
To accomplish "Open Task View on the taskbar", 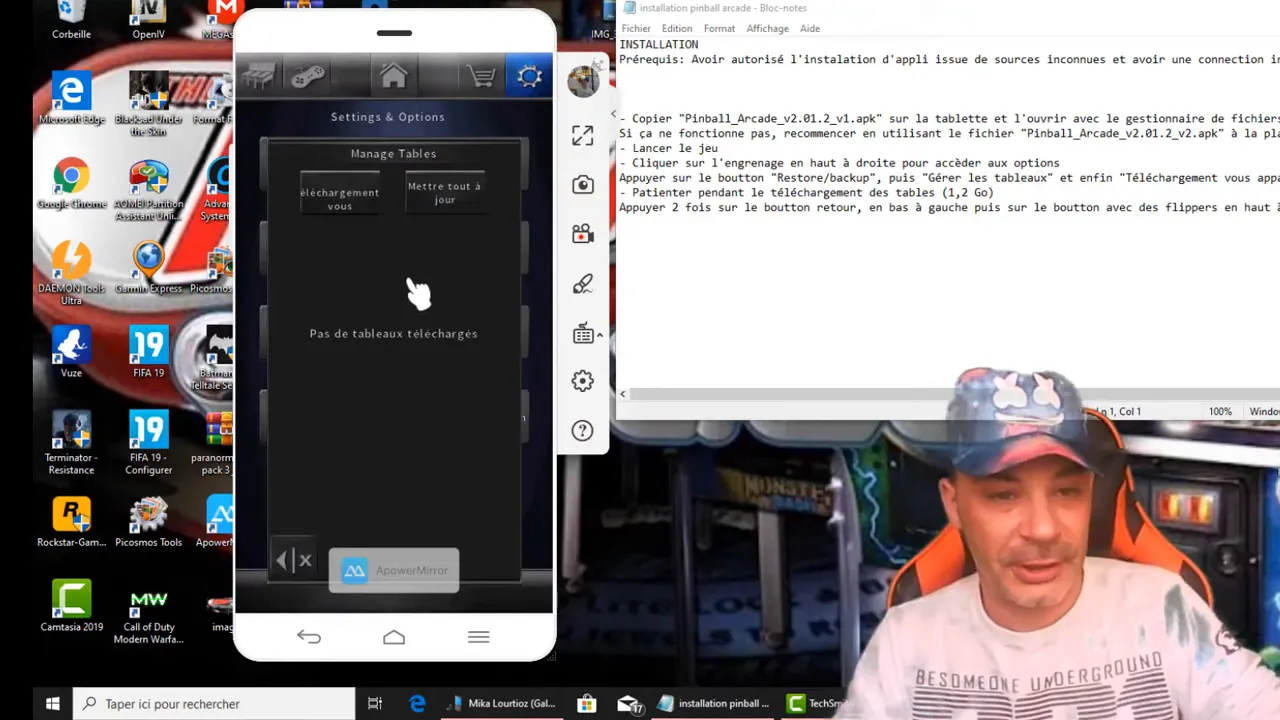I will click(375, 704).
